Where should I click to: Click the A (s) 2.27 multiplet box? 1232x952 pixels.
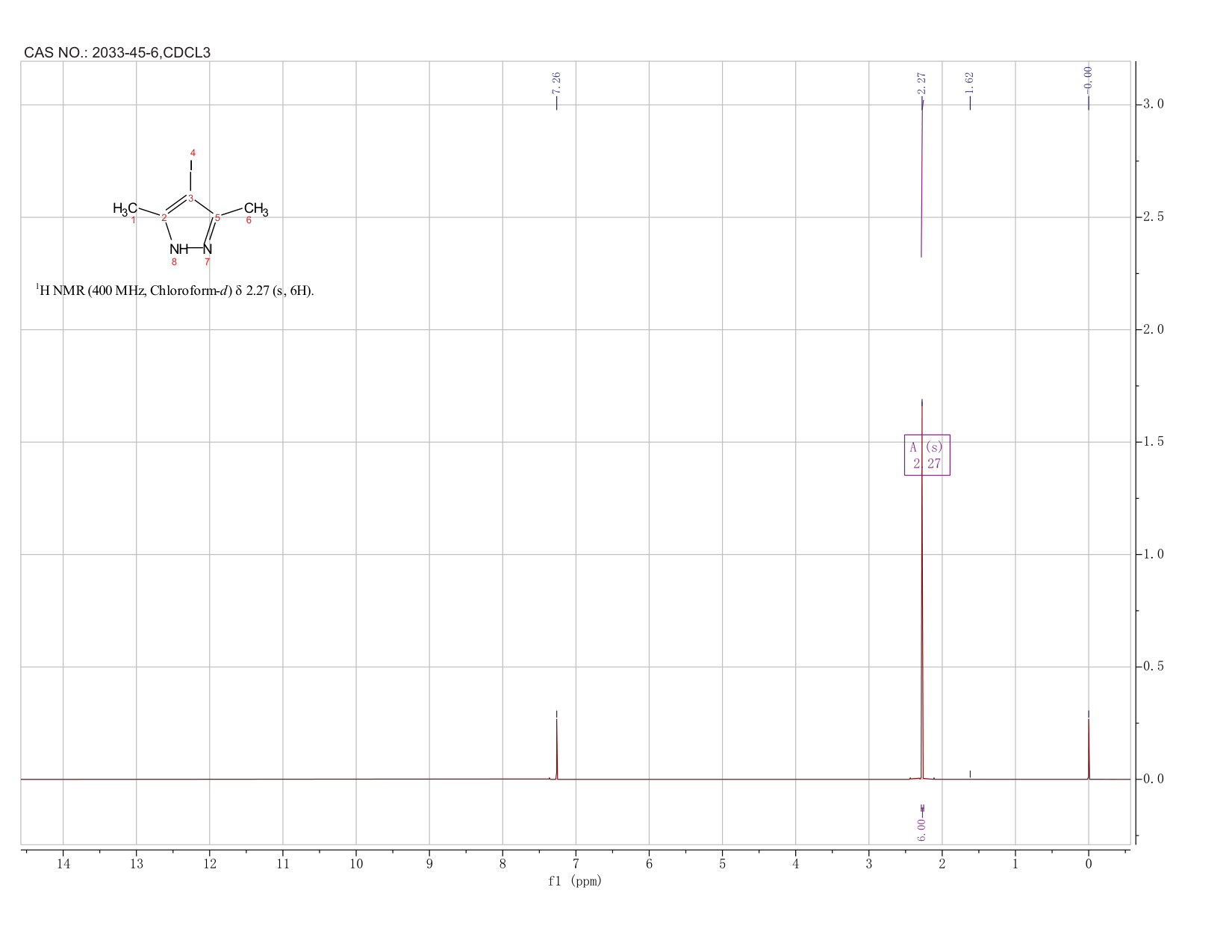pos(927,455)
